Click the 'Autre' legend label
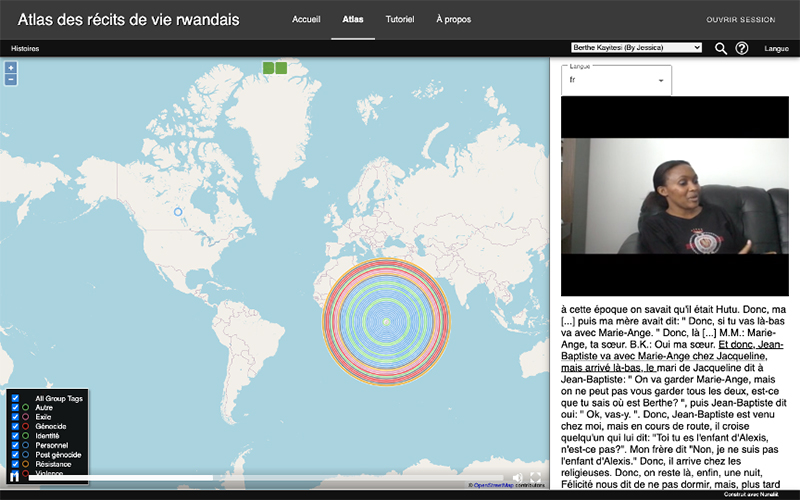The image size is (800, 500). tap(44, 408)
